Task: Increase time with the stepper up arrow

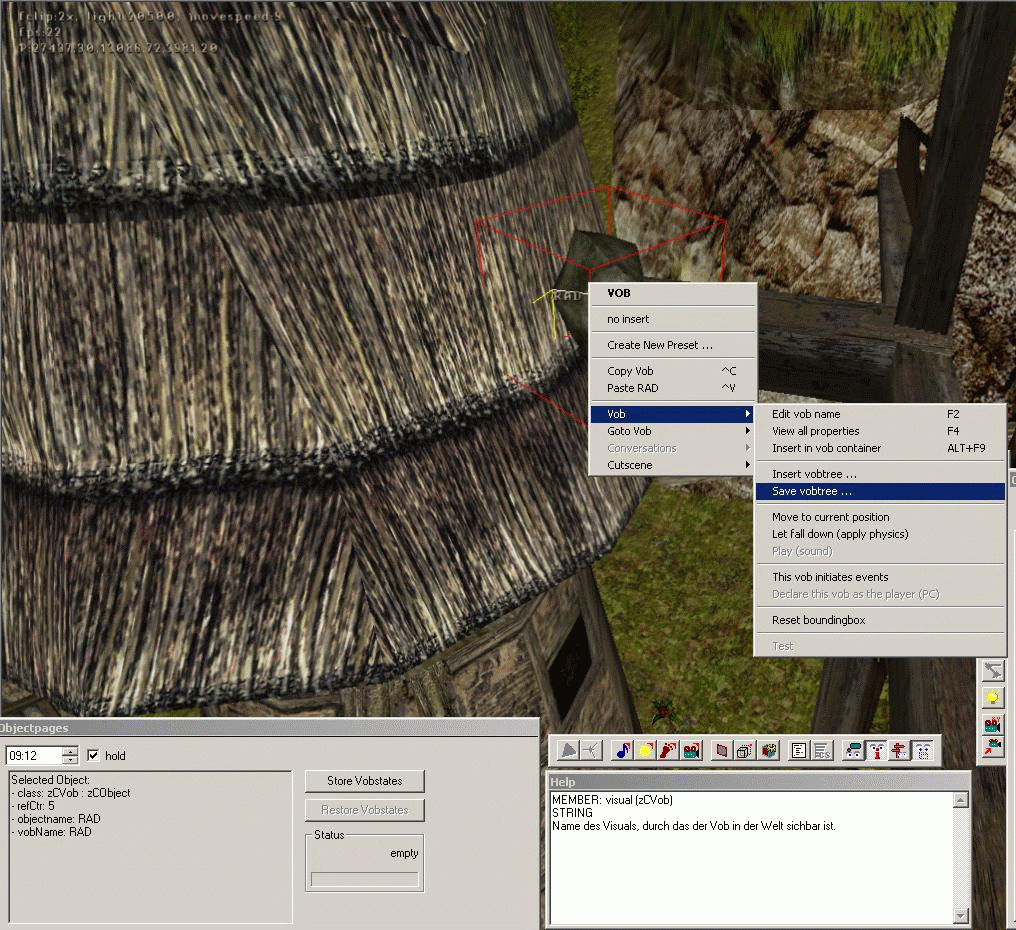Action: (71, 751)
